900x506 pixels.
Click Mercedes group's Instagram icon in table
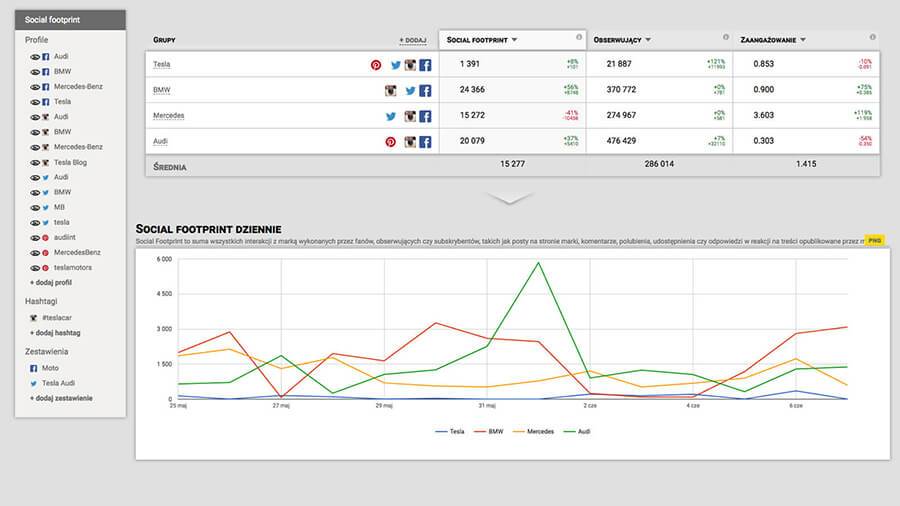coord(410,116)
